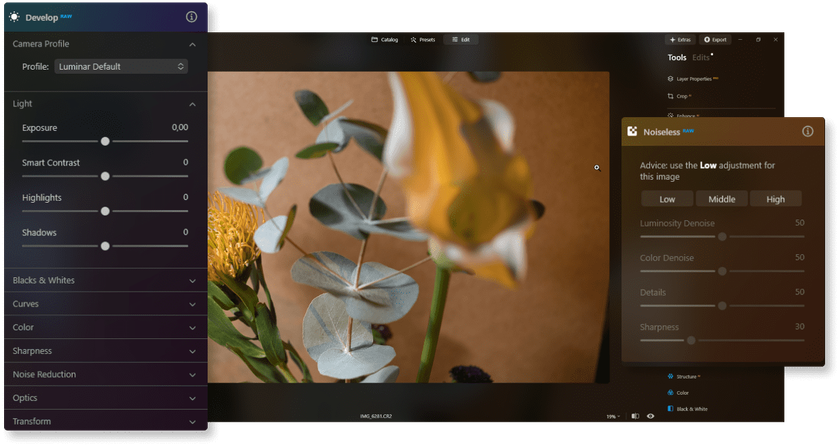
Task: Open the Noiseless panel info icon
Action: 807,131
